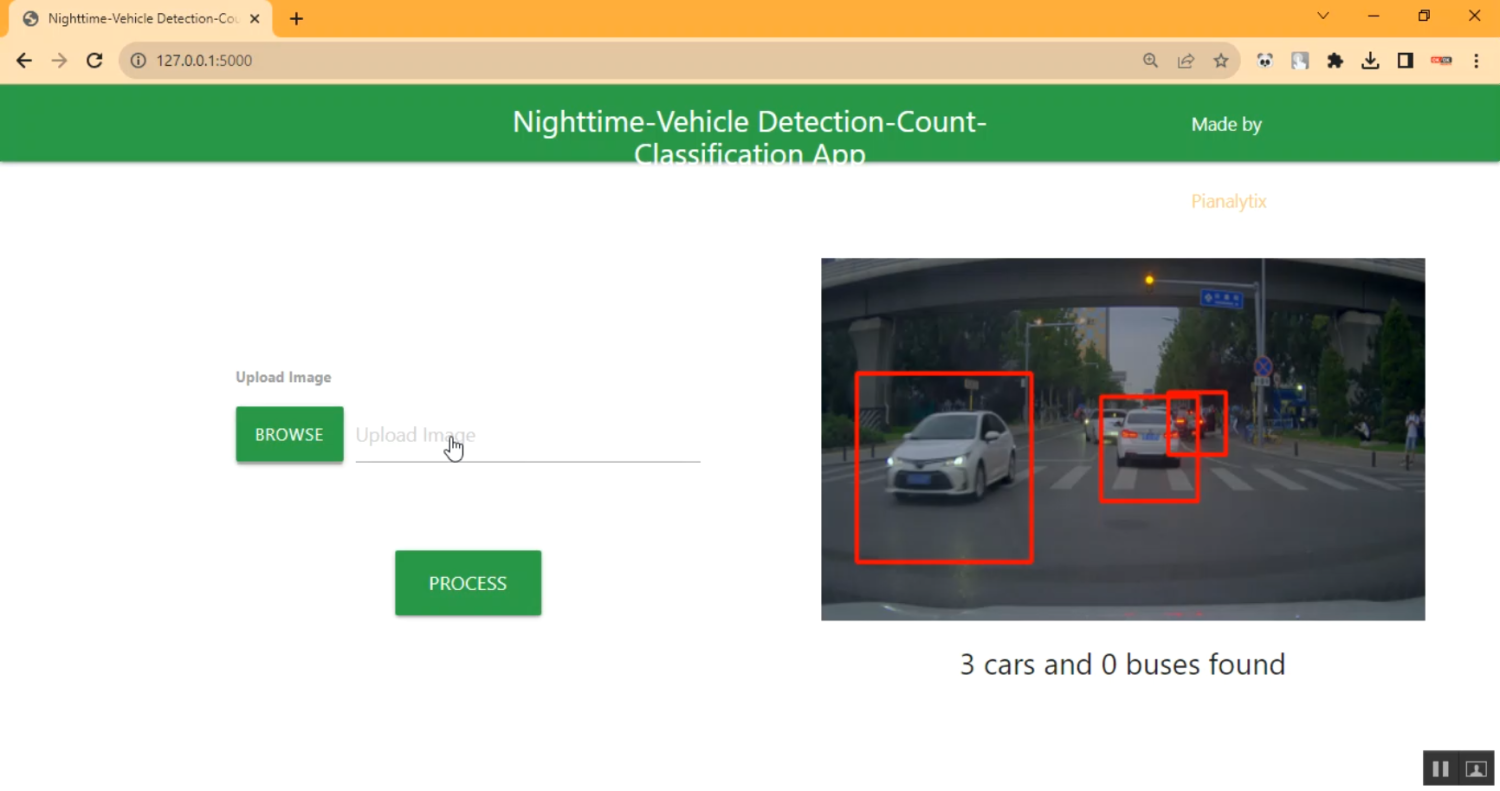
Task: Click the site info lock icon
Action: (x=137, y=60)
